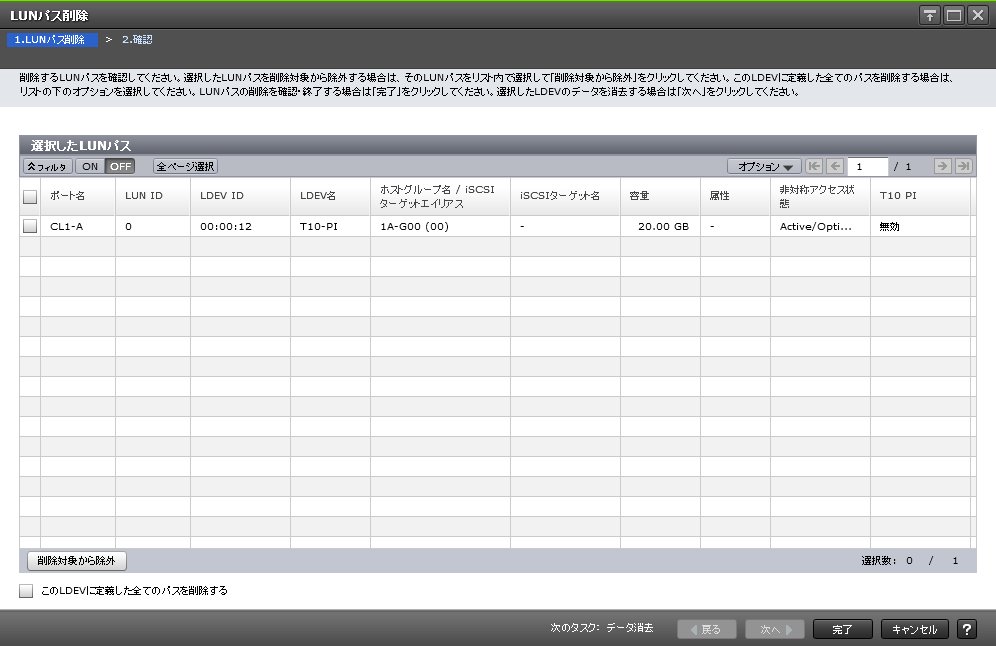Click host group 1A-G00 (00) cell
996x646 pixels.
[x=440, y=226]
